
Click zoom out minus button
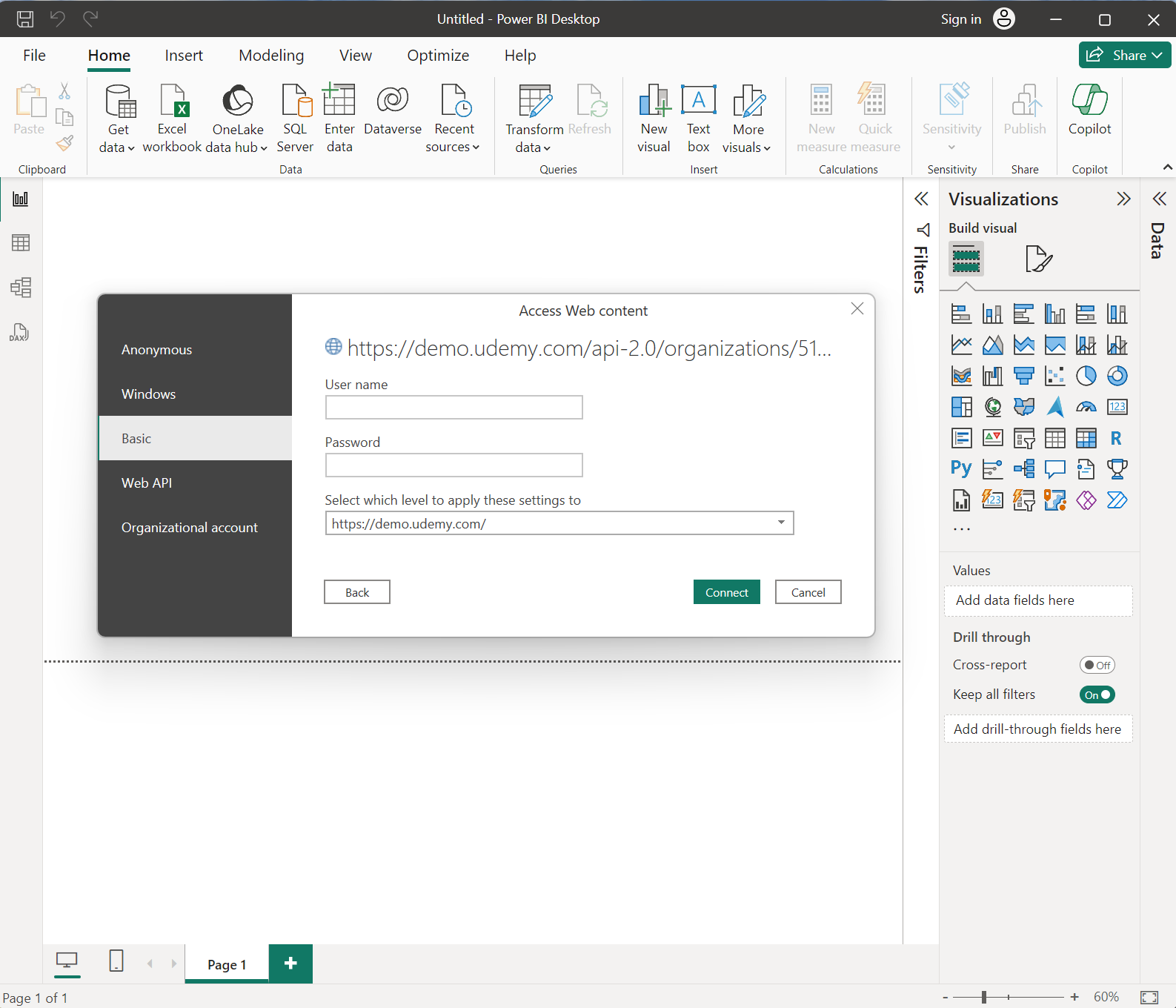[x=946, y=997]
